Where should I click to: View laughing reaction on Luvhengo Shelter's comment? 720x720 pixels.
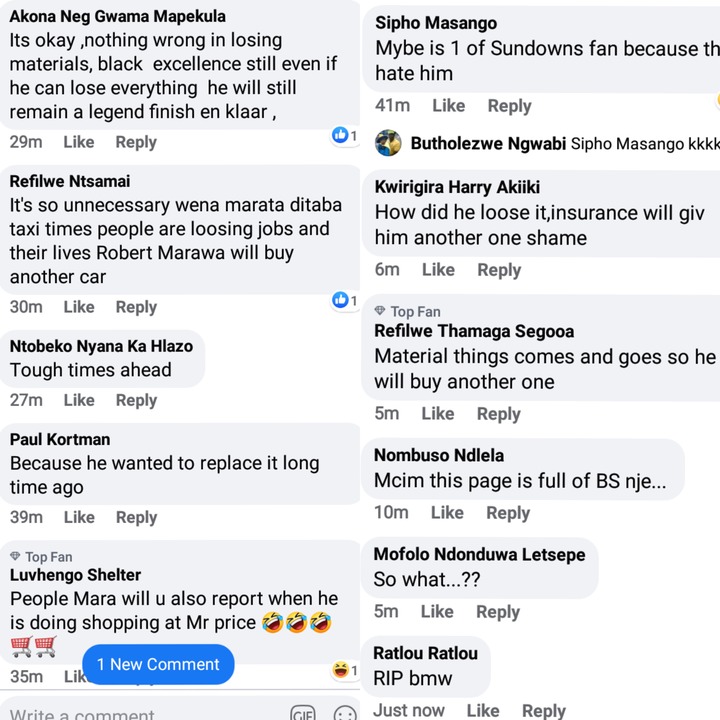click(x=345, y=670)
